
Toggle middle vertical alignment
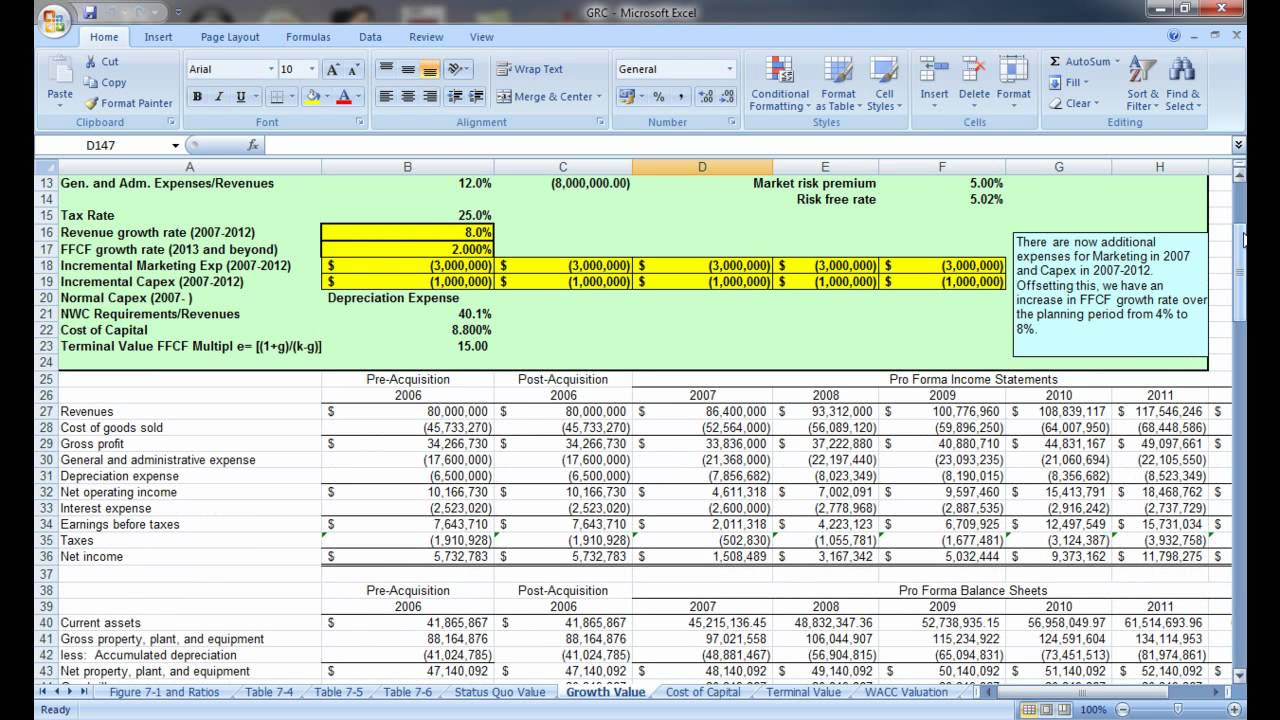[x=408, y=69]
